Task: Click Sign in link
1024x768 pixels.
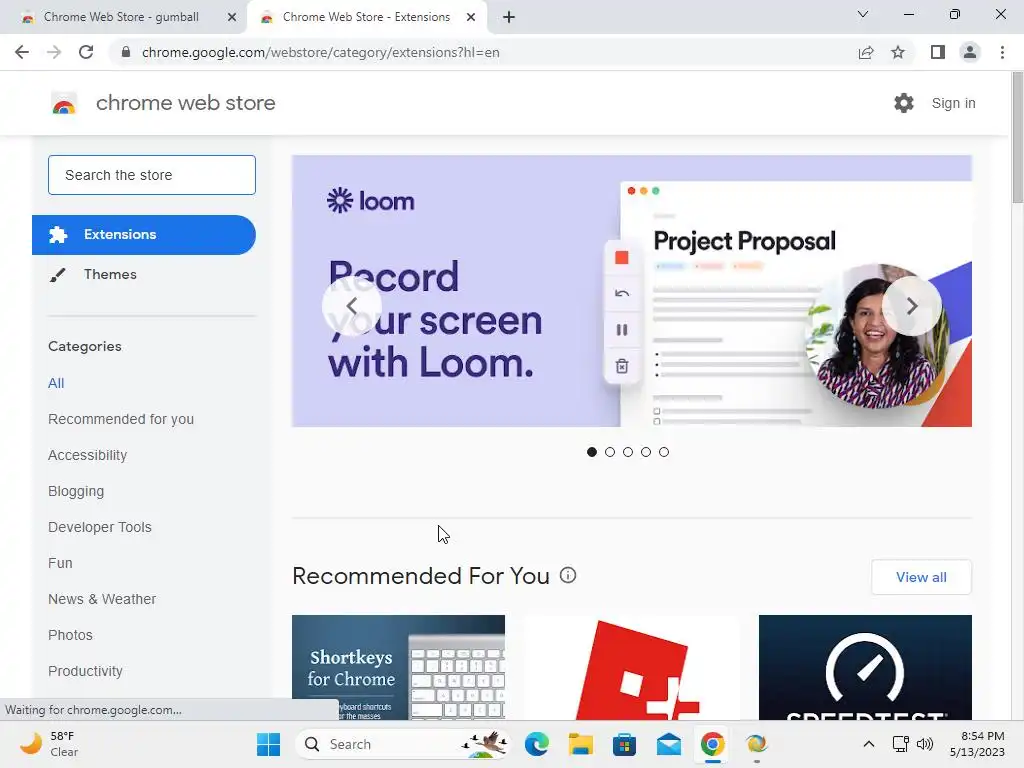Action: [x=953, y=103]
